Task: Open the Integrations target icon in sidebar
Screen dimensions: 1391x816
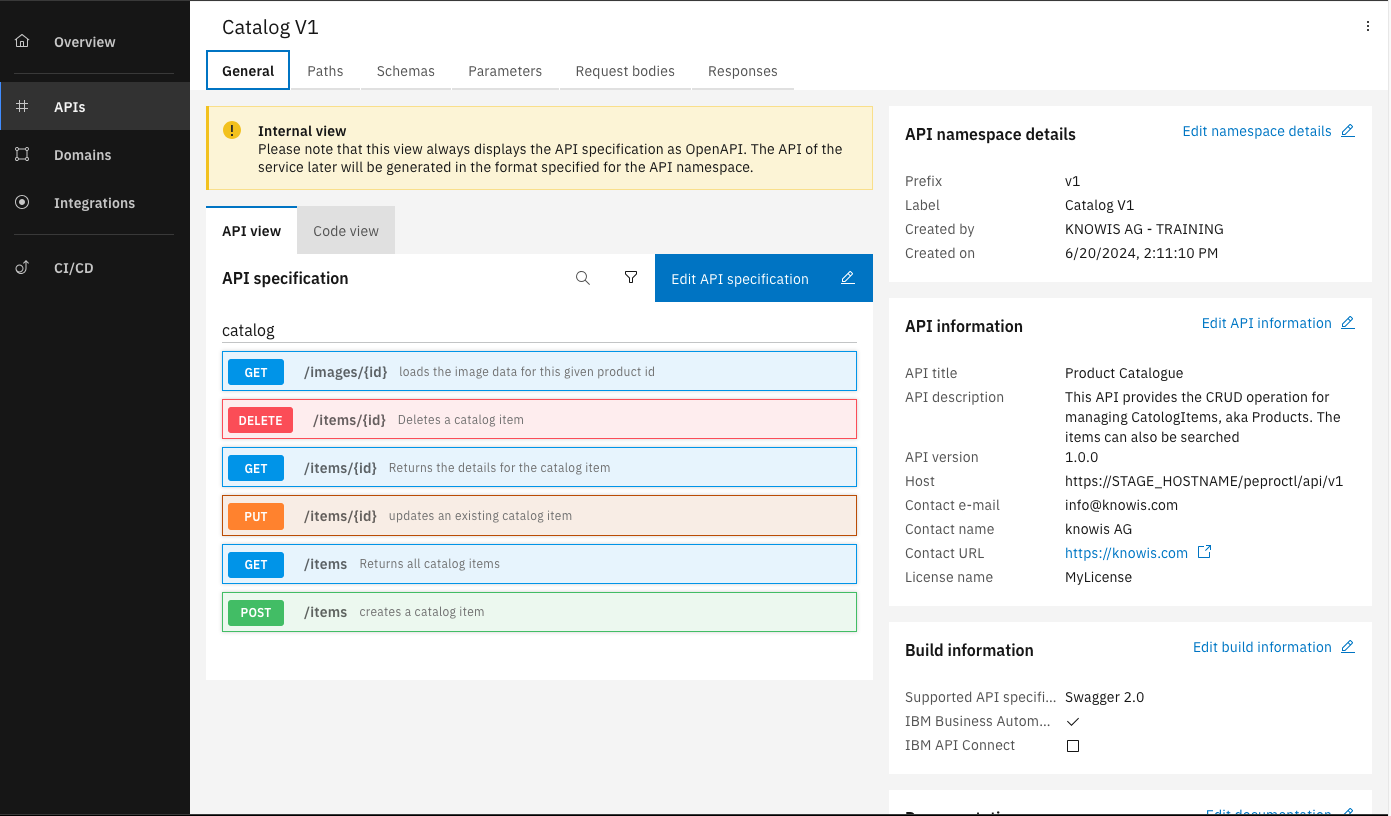Action: (22, 203)
